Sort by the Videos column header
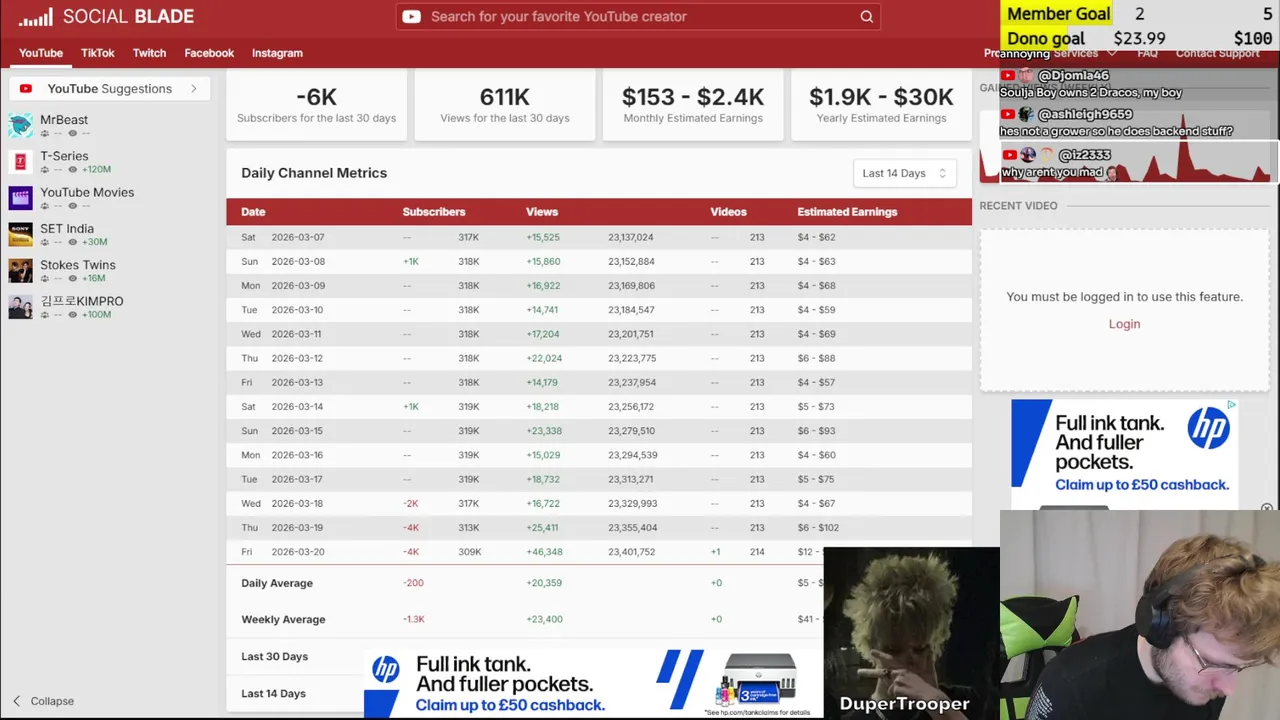 728,212
